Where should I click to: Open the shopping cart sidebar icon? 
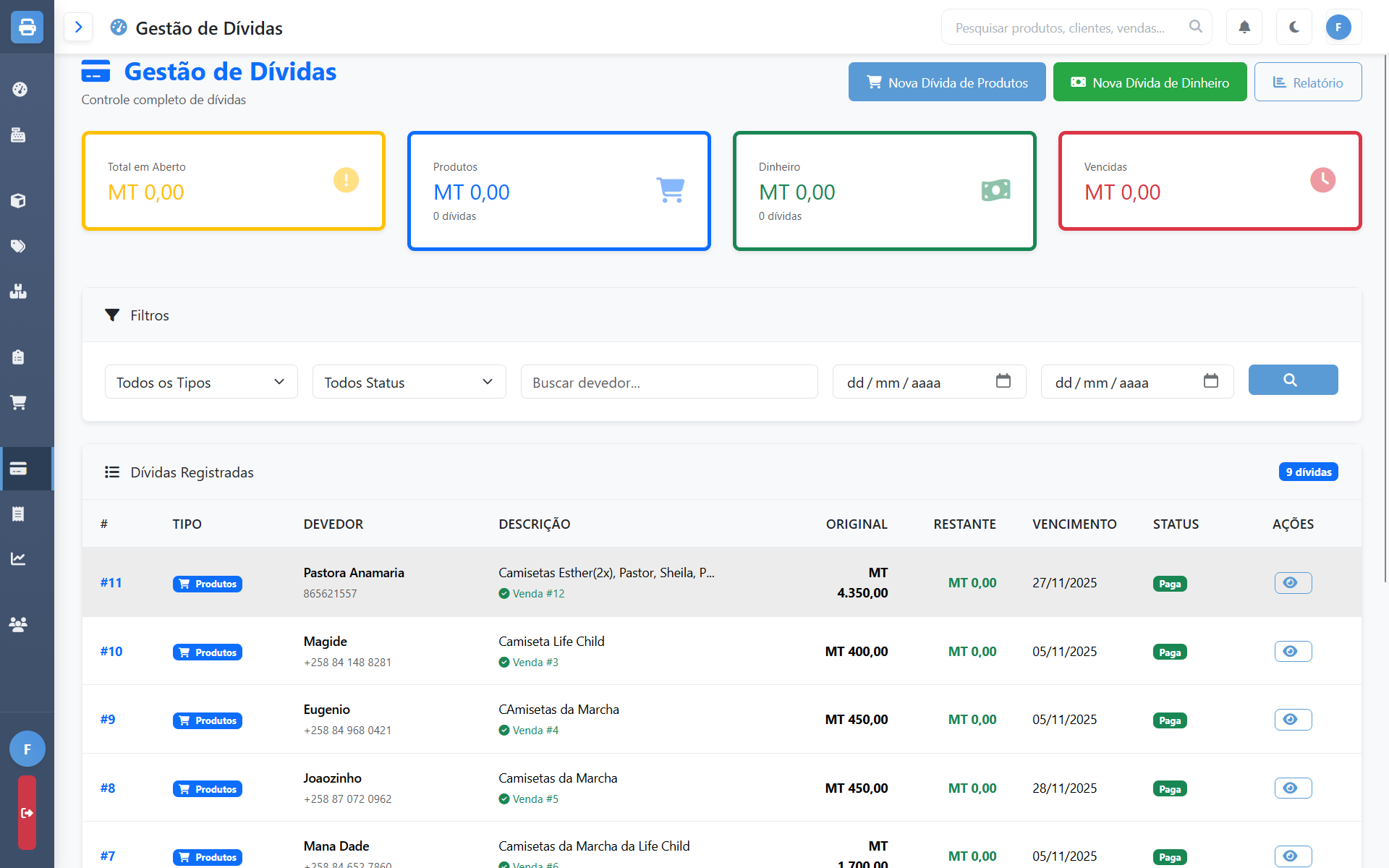(19, 402)
